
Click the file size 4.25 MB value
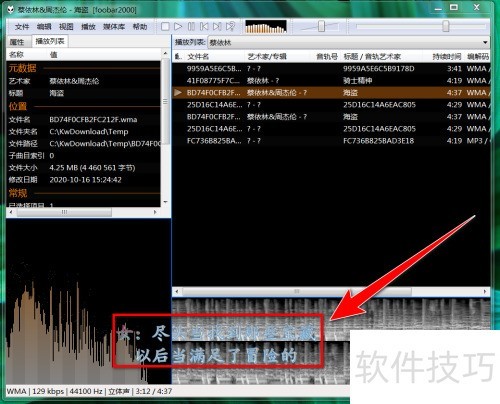coord(92,168)
